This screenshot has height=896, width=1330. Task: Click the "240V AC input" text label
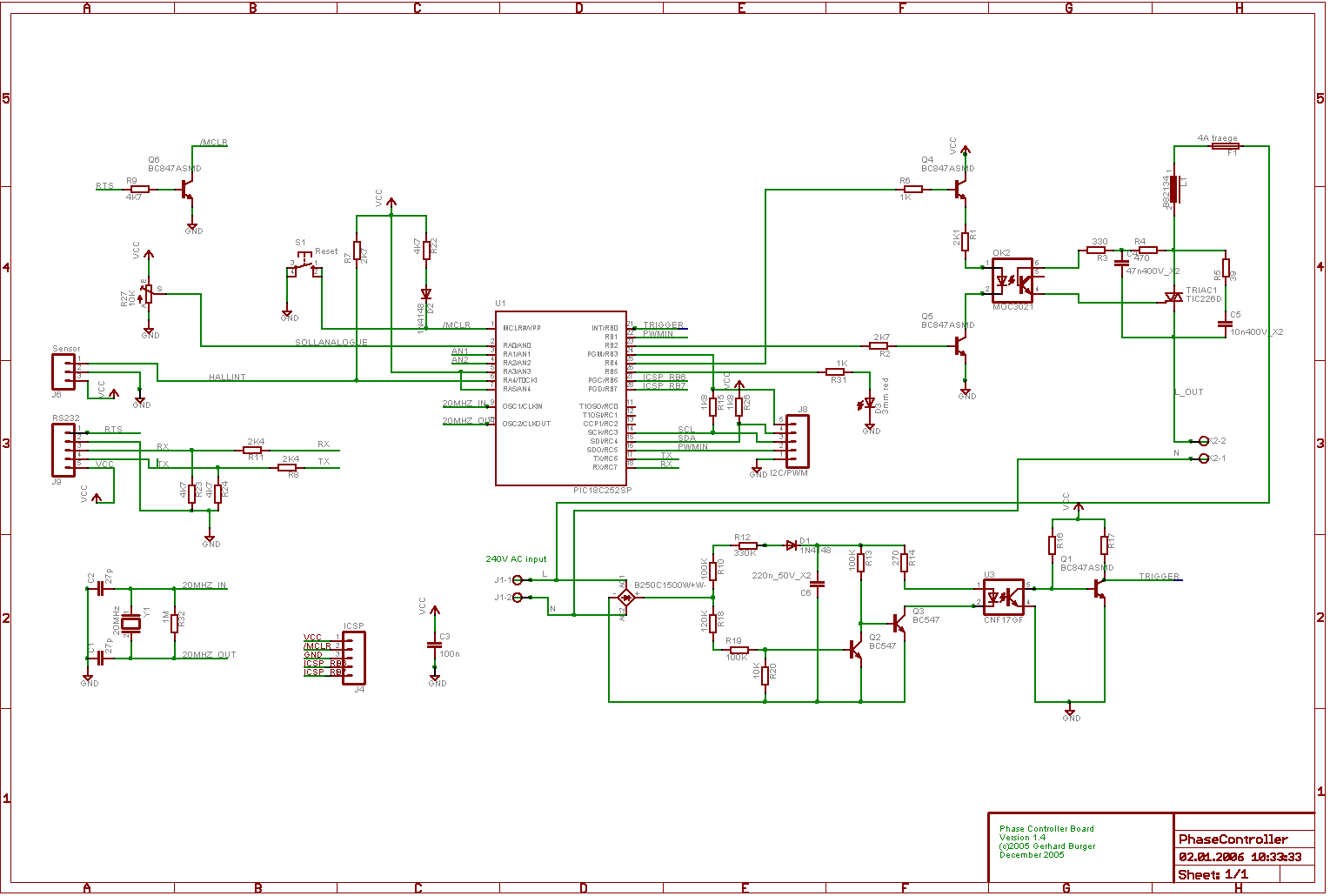pyautogui.click(x=516, y=559)
